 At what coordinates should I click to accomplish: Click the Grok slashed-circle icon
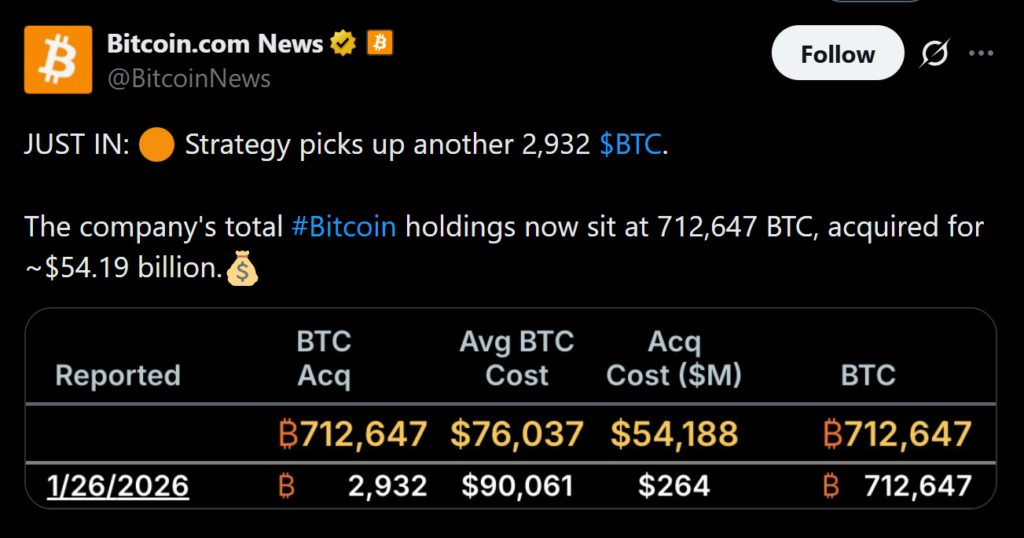(x=934, y=54)
